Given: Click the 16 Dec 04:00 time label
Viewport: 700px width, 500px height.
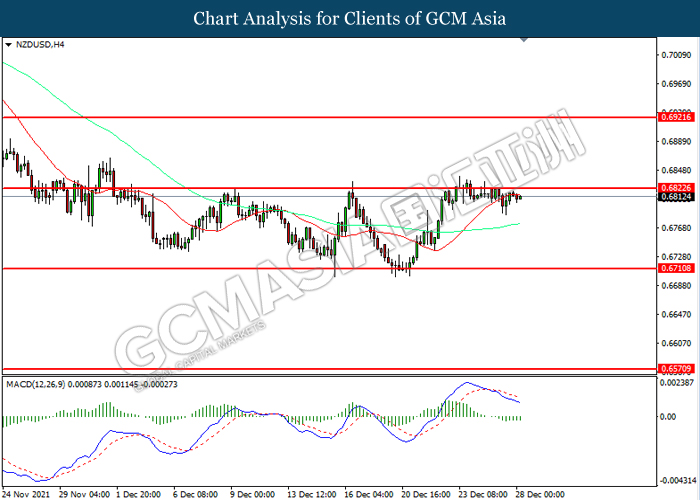Looking at the screenshot, I should tap(369, 494).
